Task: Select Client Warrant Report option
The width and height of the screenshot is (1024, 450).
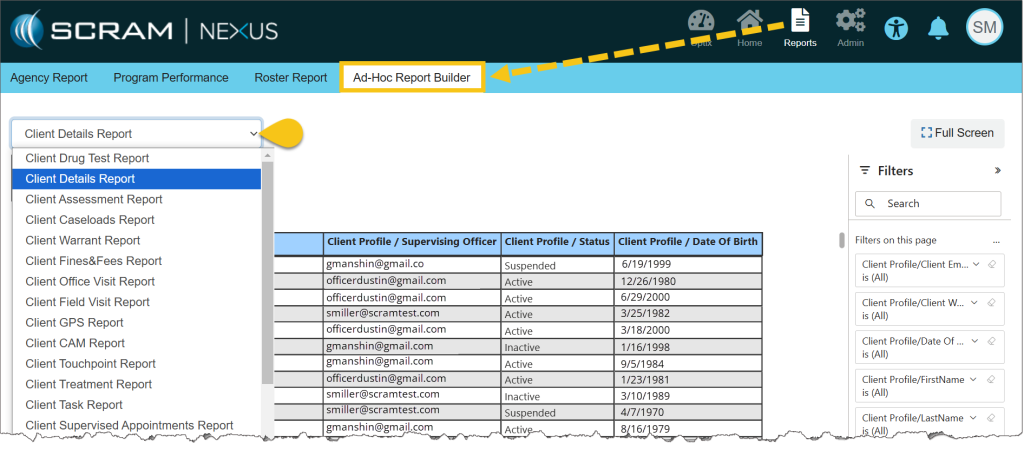Action: (x=83, y=240)
